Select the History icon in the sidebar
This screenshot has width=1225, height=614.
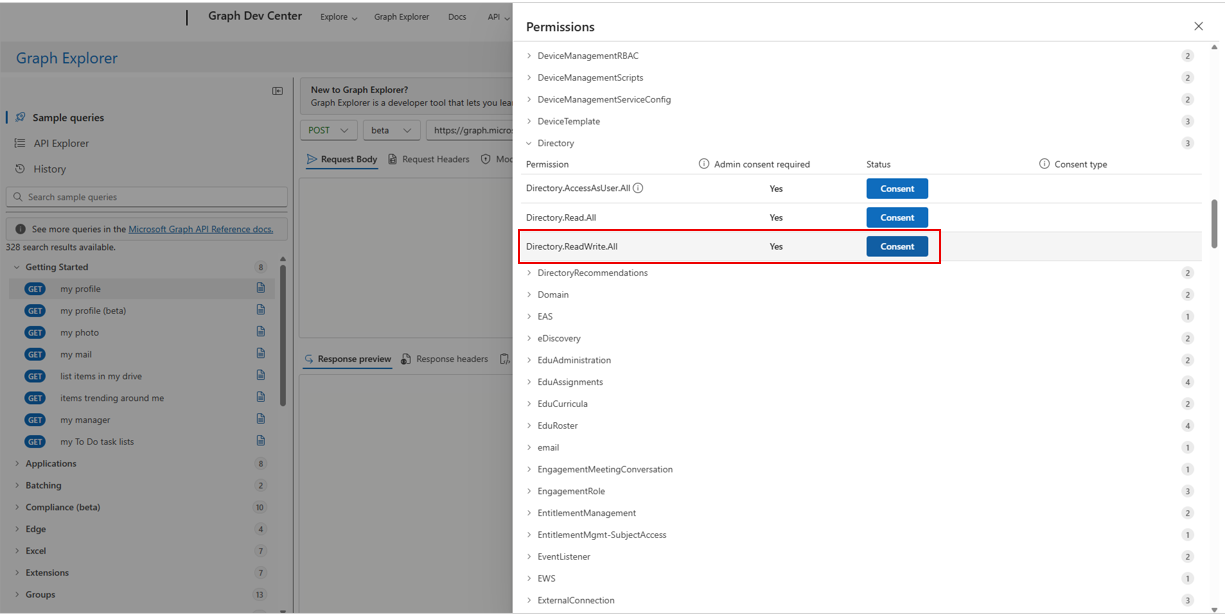19,168
